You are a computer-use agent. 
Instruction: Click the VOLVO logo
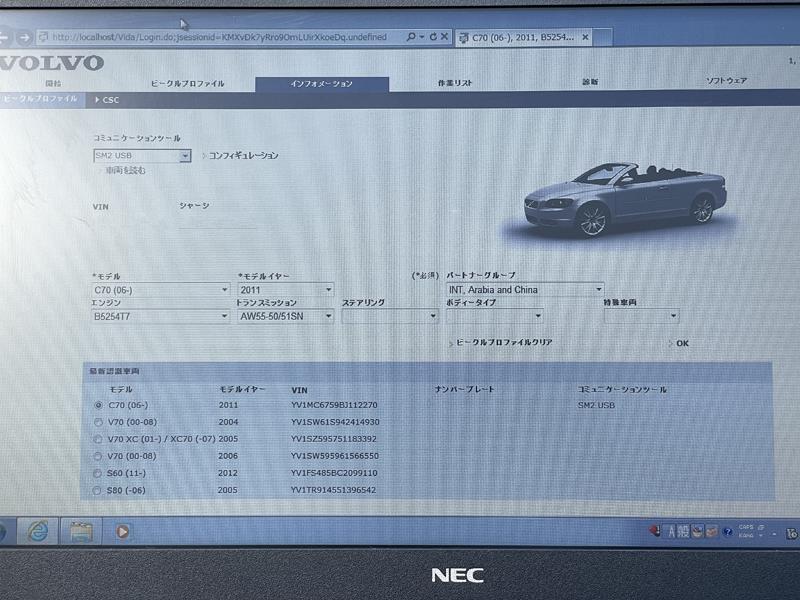[x=51, y=63]
